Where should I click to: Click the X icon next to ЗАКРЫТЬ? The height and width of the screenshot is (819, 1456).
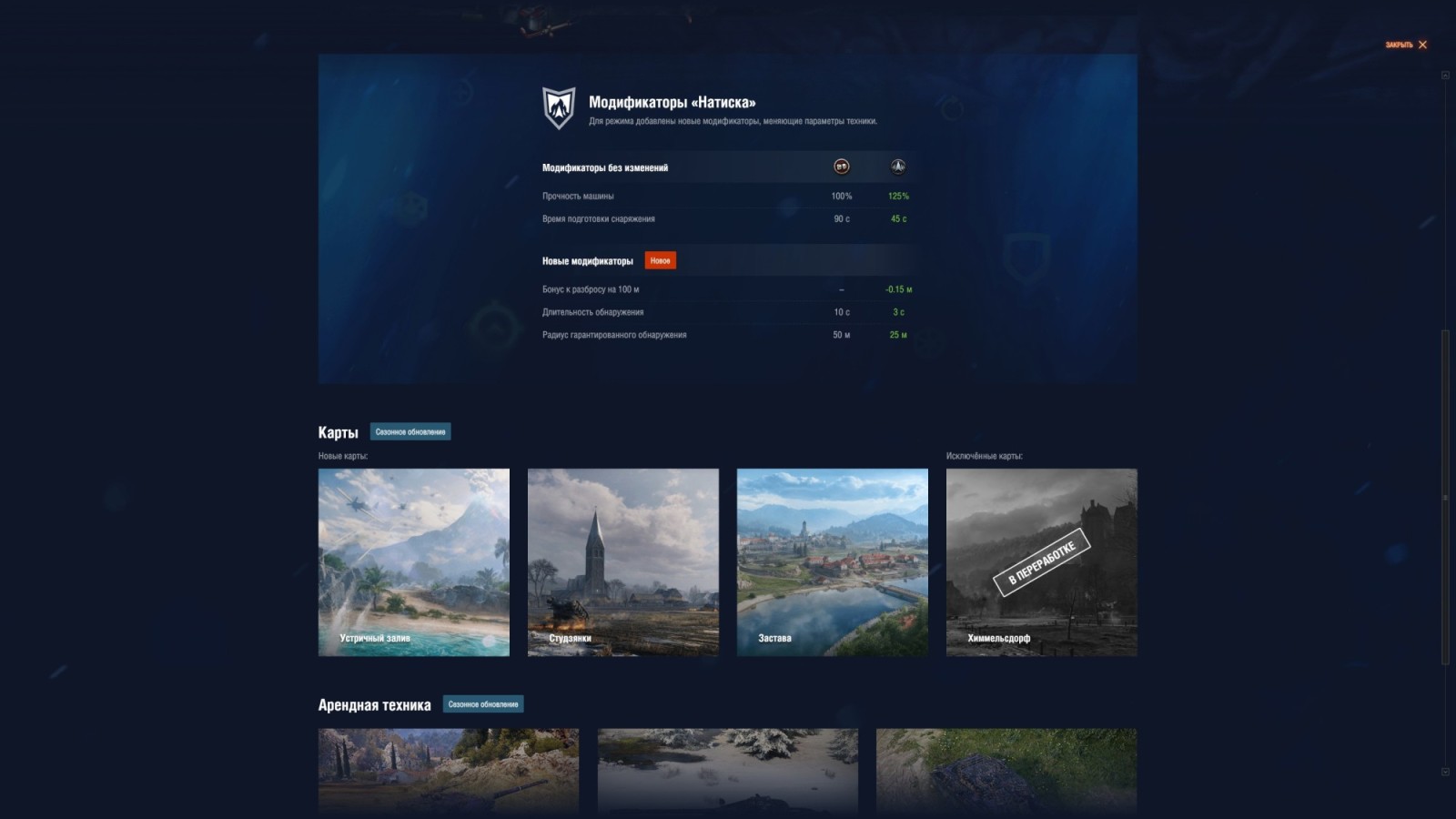1422,45
